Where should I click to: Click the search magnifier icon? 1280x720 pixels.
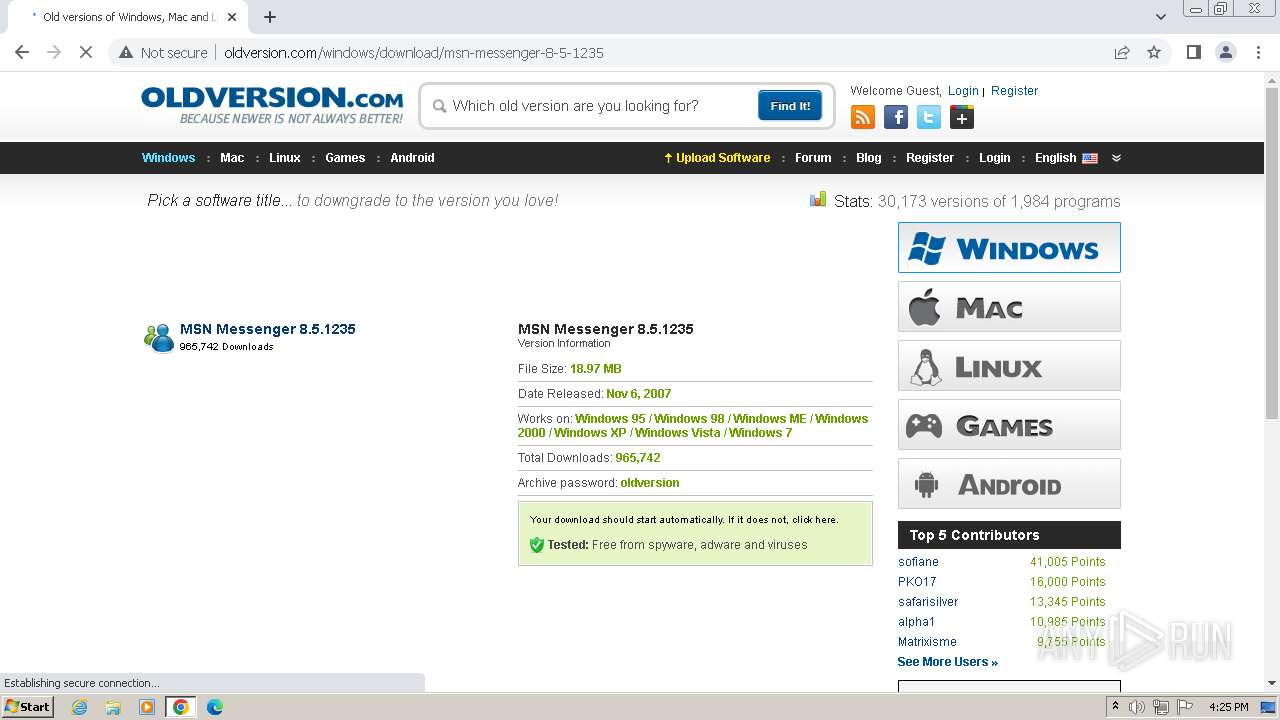tap(439, 106)
